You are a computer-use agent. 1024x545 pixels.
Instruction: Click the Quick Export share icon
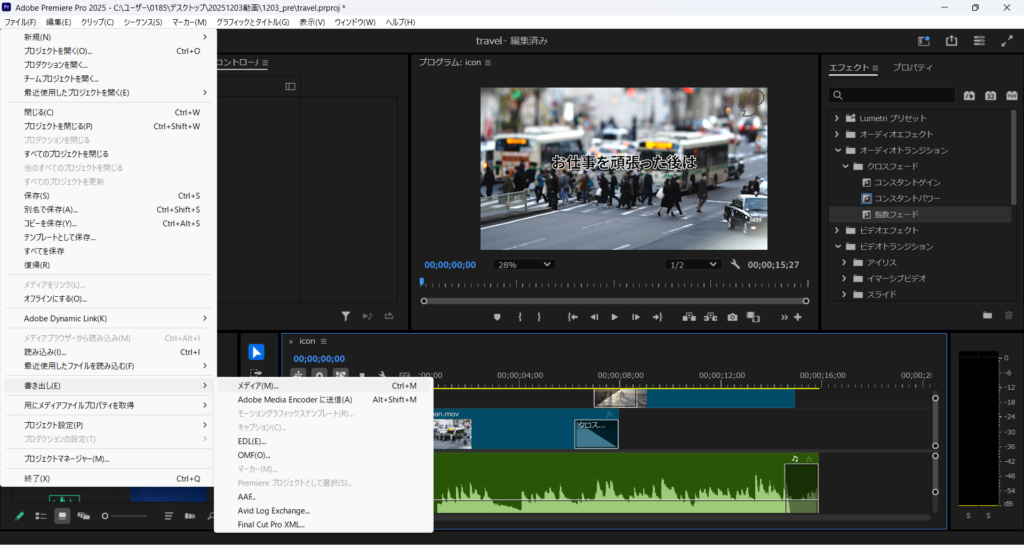(x=951, y=41)
